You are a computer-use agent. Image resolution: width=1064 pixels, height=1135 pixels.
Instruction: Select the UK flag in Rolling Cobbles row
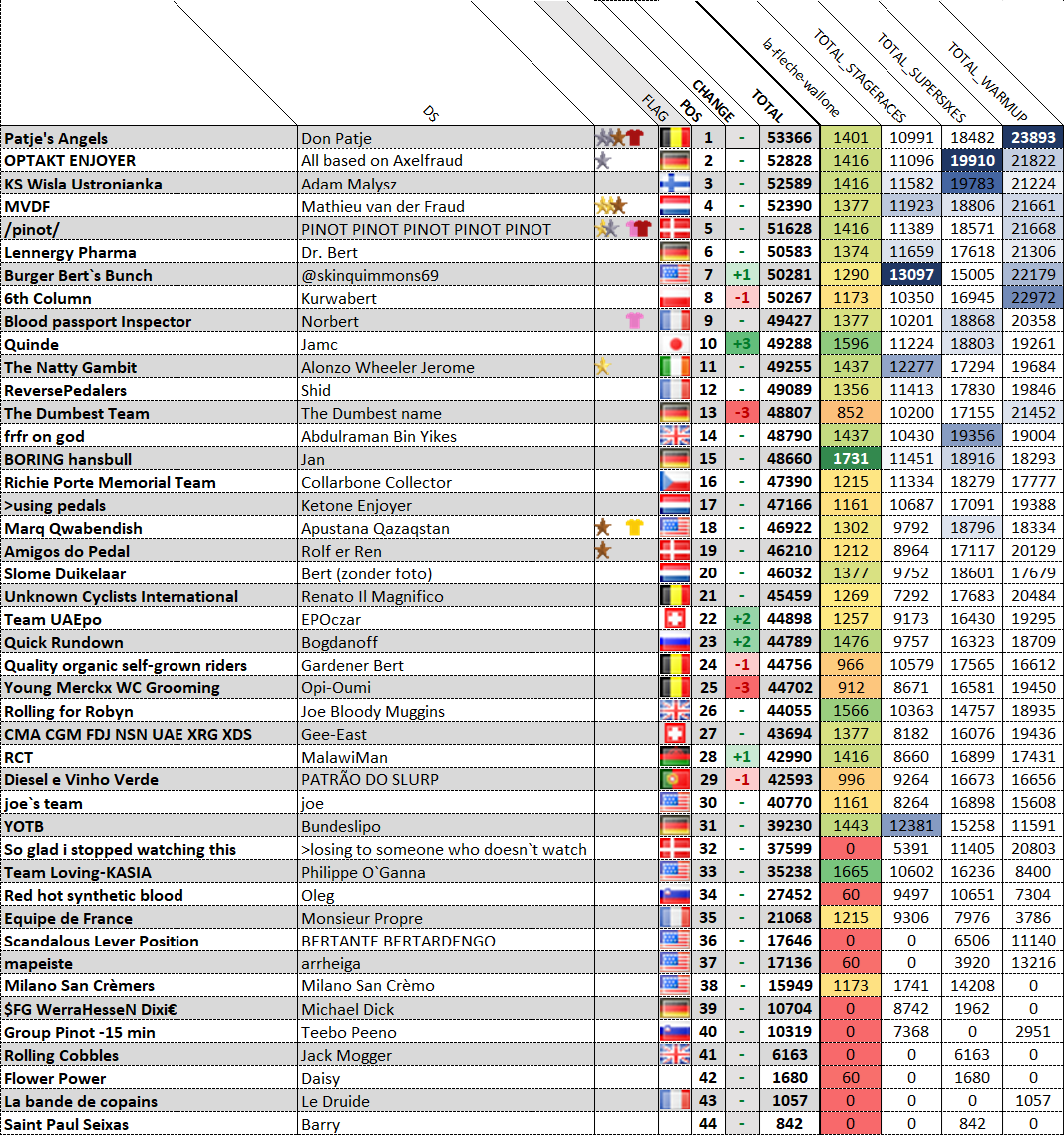(x=675, y=1054)
